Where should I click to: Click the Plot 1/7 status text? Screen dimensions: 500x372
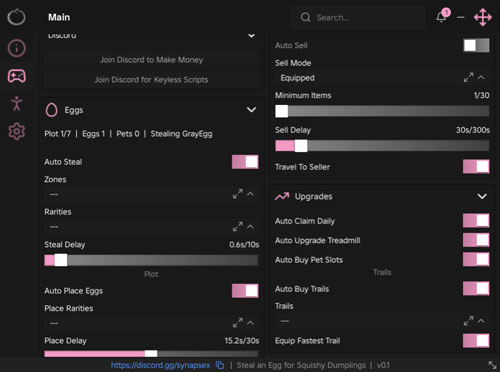[57, 134]
